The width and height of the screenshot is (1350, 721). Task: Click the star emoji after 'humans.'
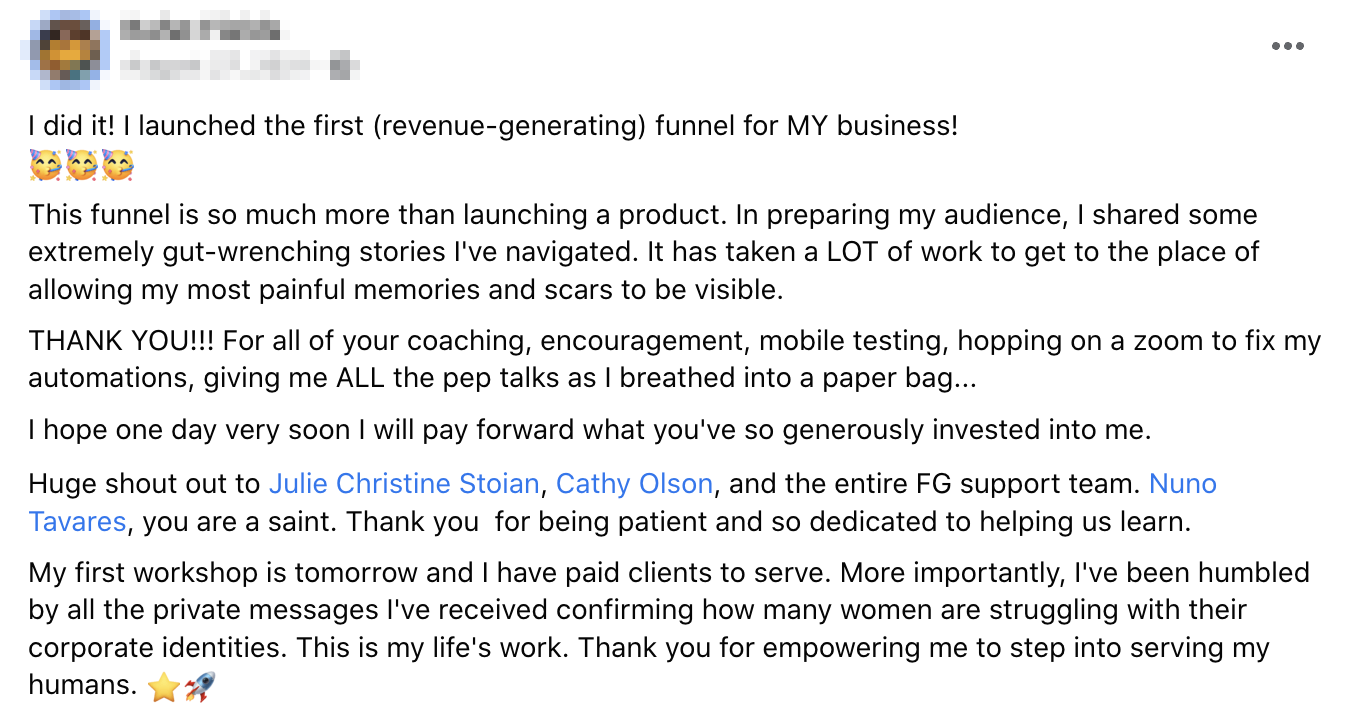tap(162, 686)
